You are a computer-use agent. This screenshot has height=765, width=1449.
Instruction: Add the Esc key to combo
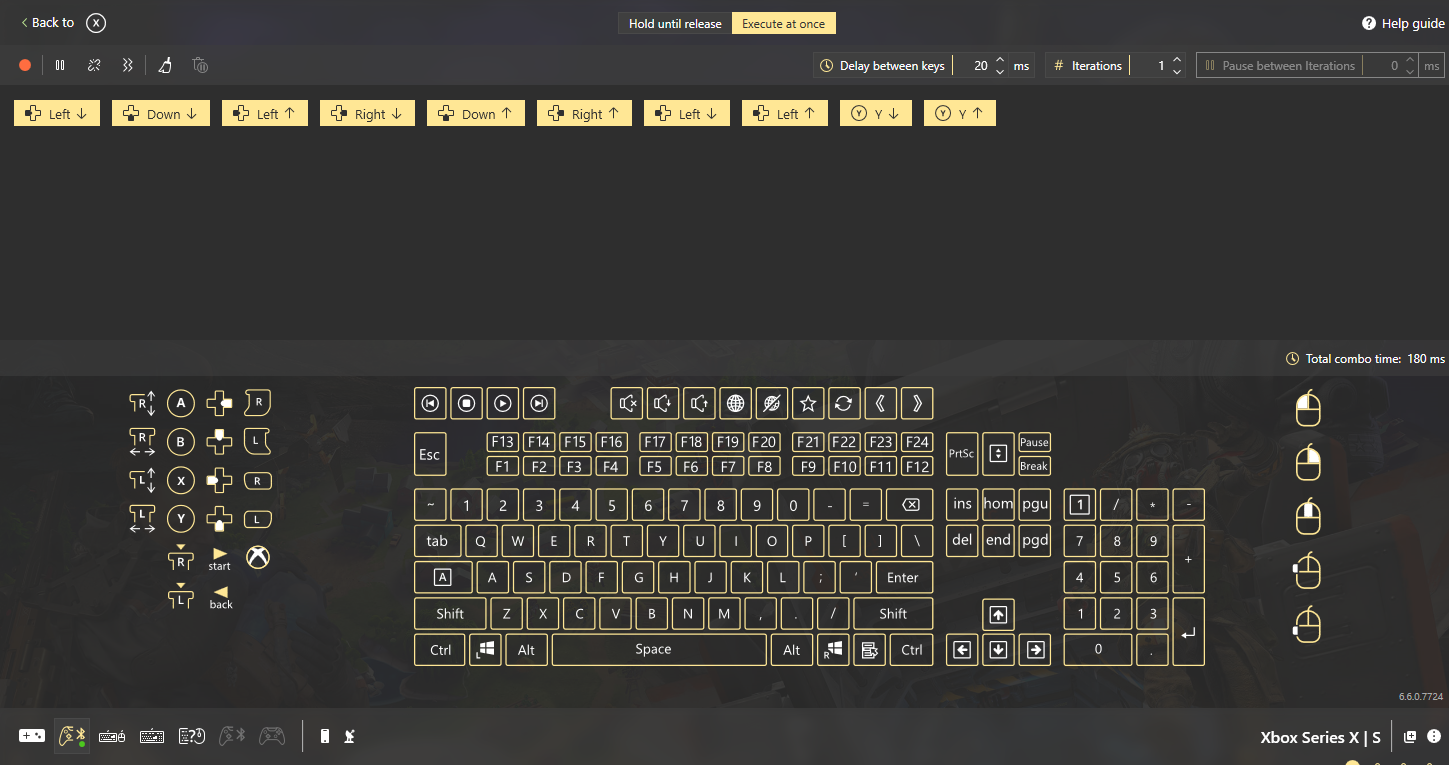[x=430, y=454]
